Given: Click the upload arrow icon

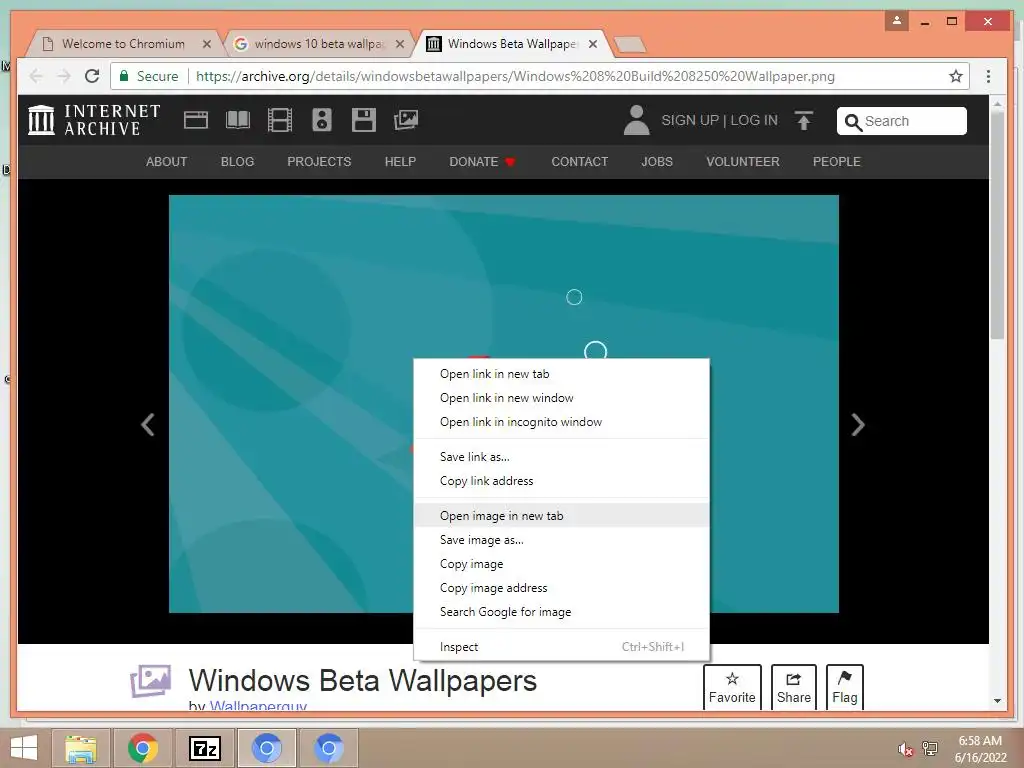Looking at the screenshot, I should tap(804, 120).
